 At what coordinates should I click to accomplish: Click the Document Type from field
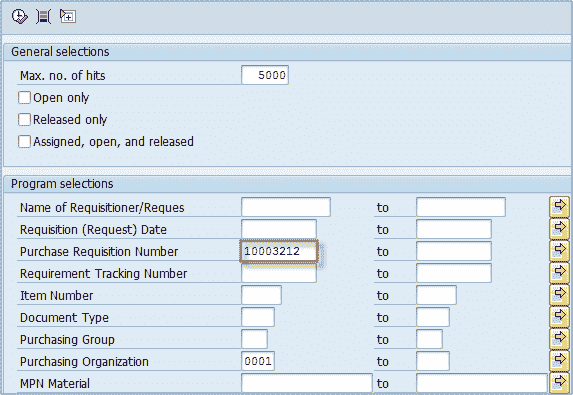click(x=258, y=317)
